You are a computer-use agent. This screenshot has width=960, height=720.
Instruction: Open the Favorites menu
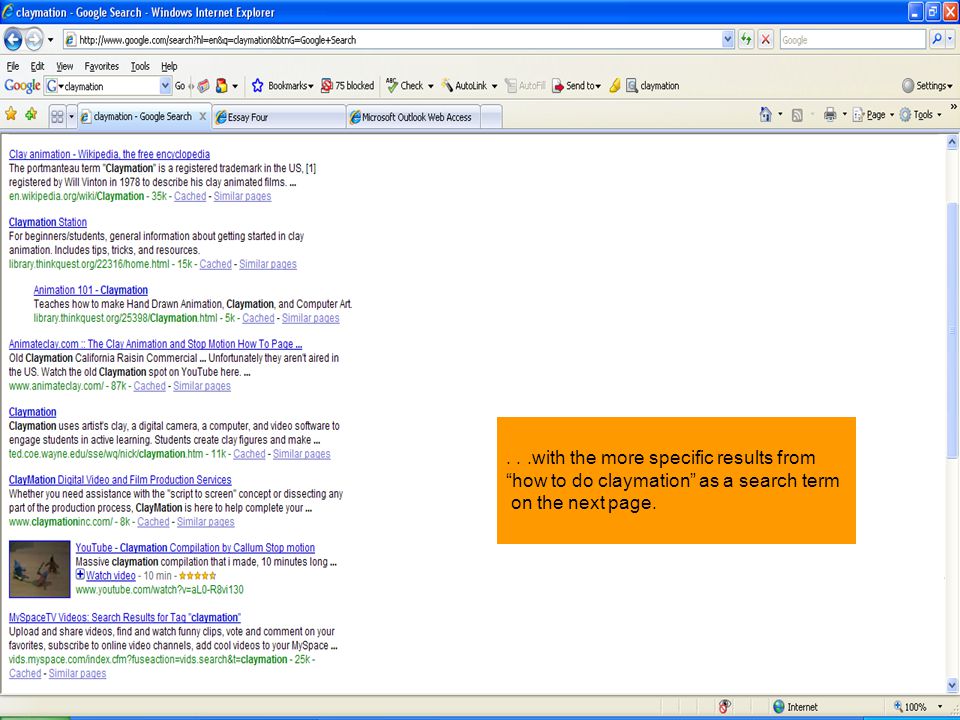(x=102, y=66)
